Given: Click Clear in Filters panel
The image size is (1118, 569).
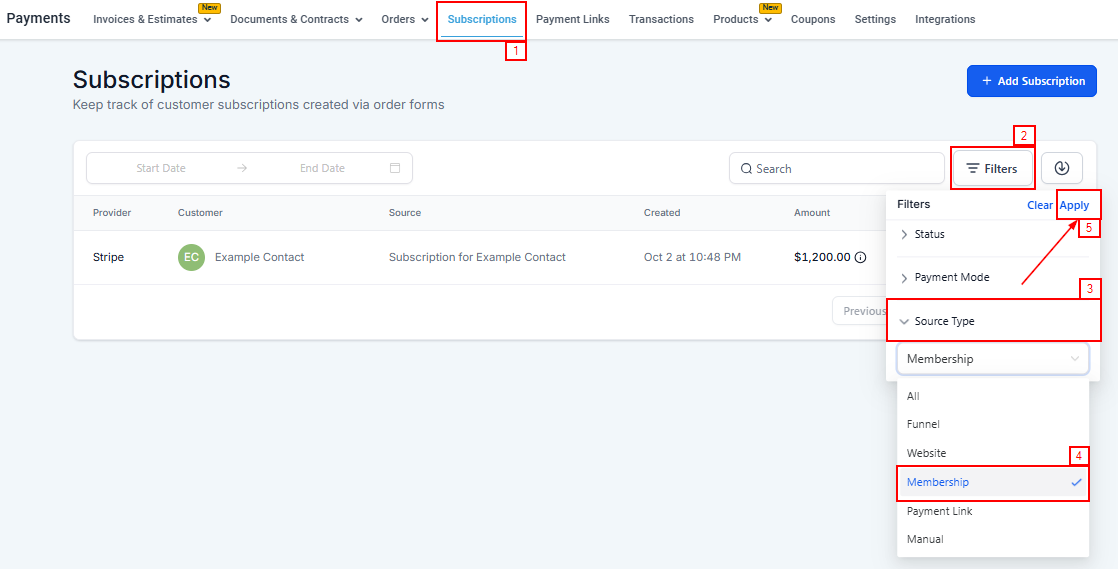Looking at the screenshot, I should (1039, 205).
